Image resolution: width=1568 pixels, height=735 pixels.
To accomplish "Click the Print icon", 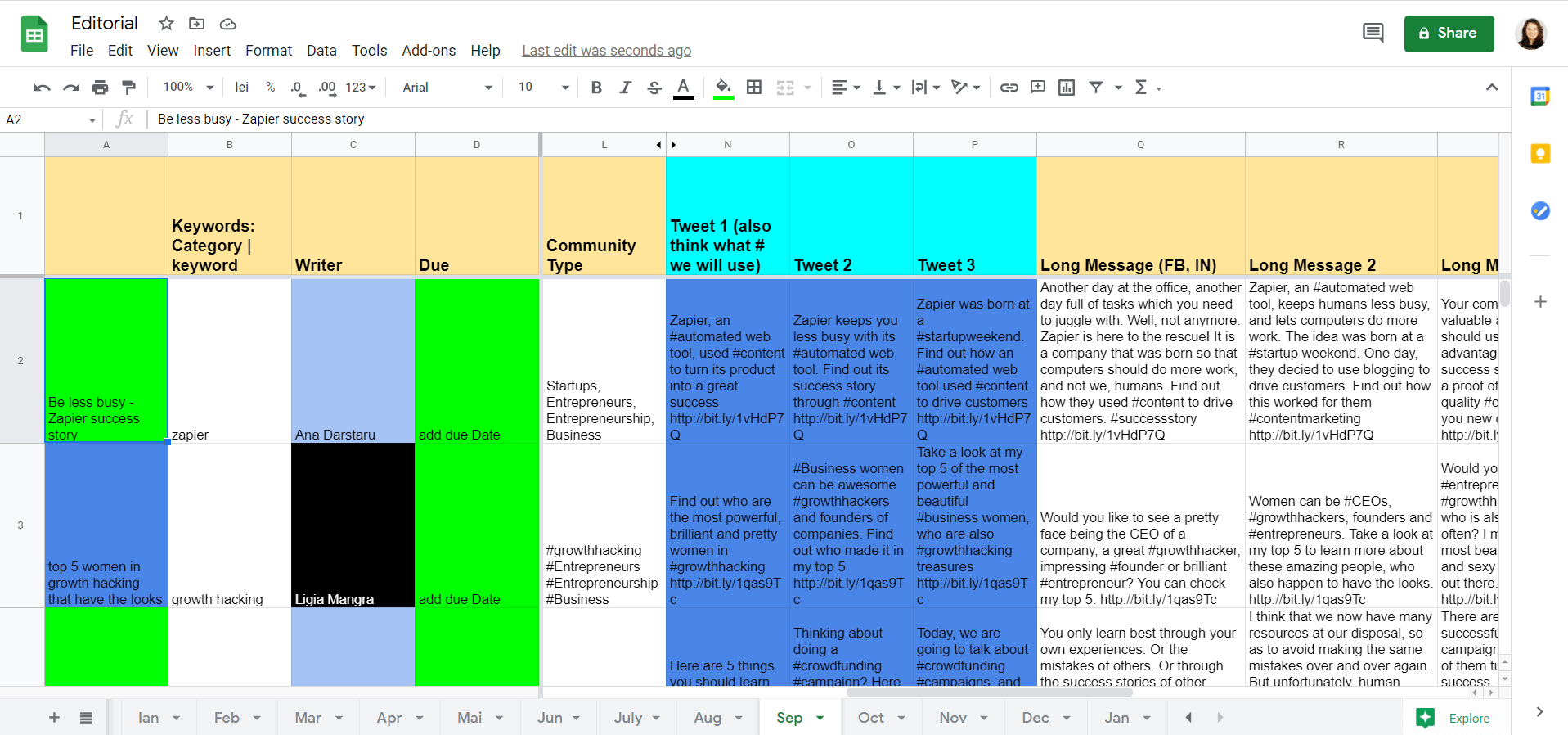I will [x=100, y=88].
